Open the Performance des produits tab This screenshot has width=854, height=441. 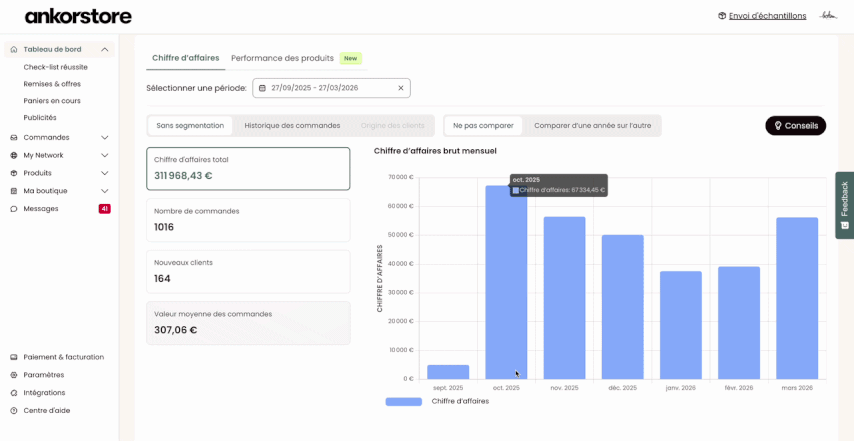tap(282, 58)
